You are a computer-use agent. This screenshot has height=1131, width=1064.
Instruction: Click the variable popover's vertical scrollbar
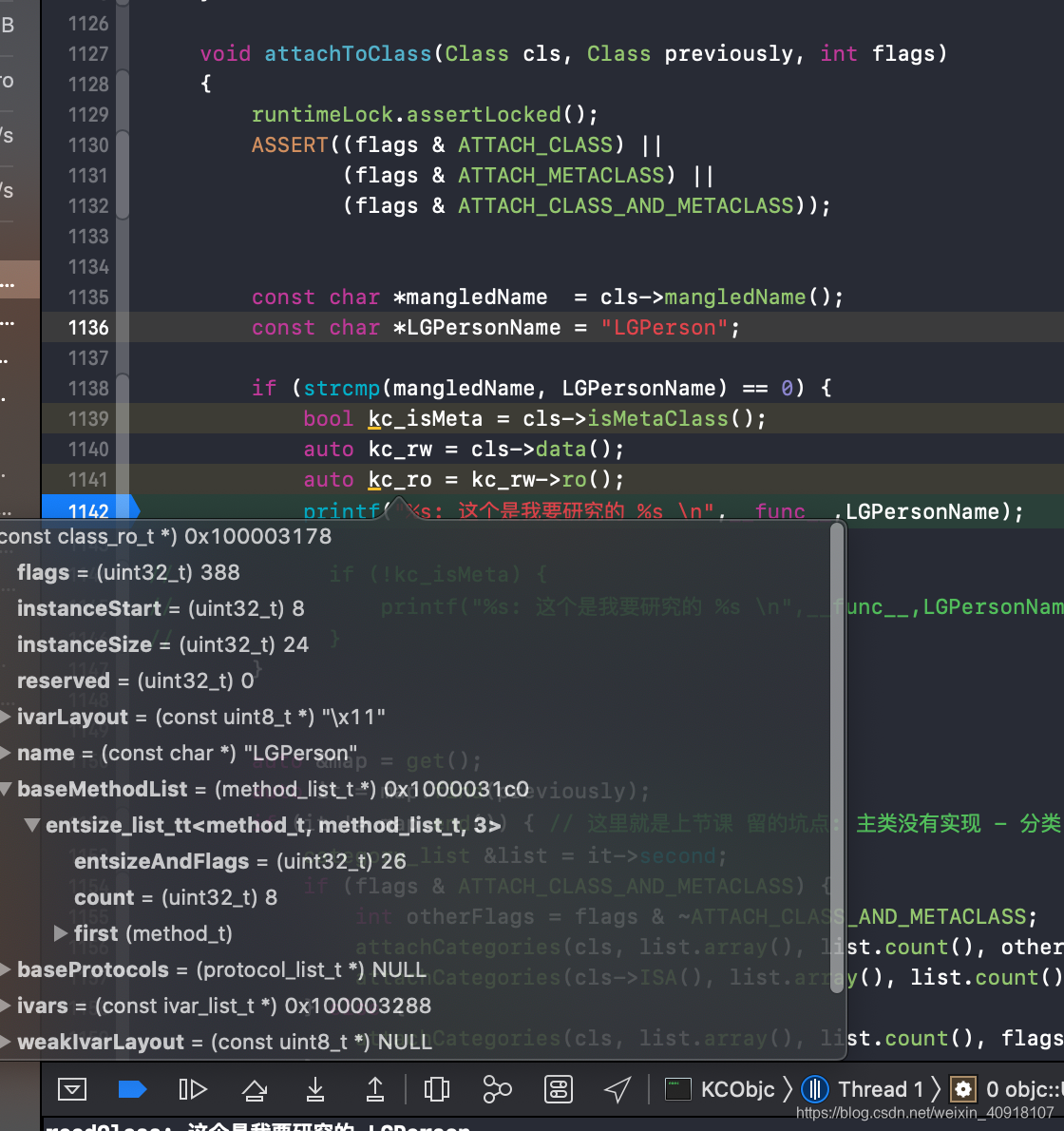point(836,757)
